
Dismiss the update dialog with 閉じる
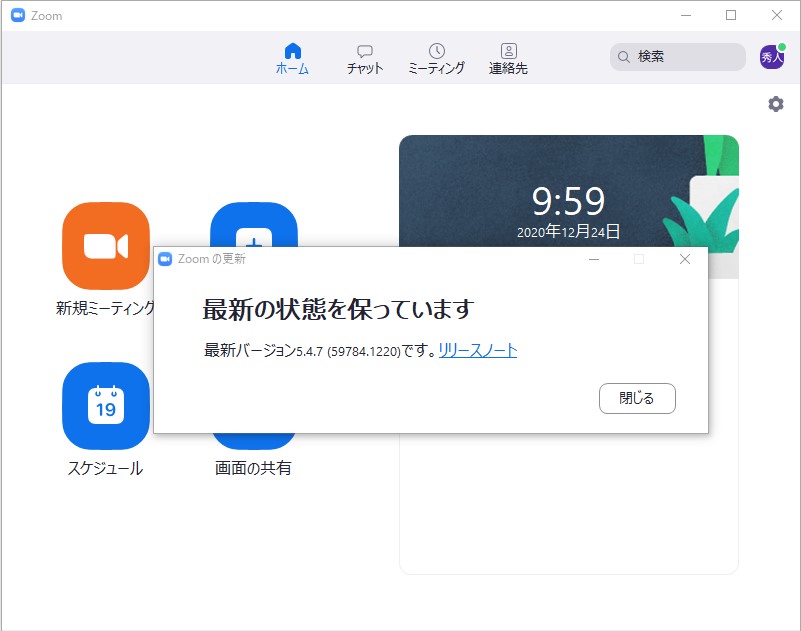pyautogui.click(x=637, y=398)
